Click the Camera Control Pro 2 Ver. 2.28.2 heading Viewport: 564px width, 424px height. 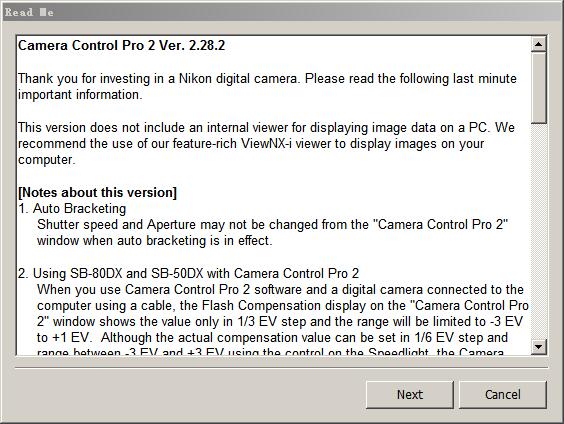tap(122, 45)
